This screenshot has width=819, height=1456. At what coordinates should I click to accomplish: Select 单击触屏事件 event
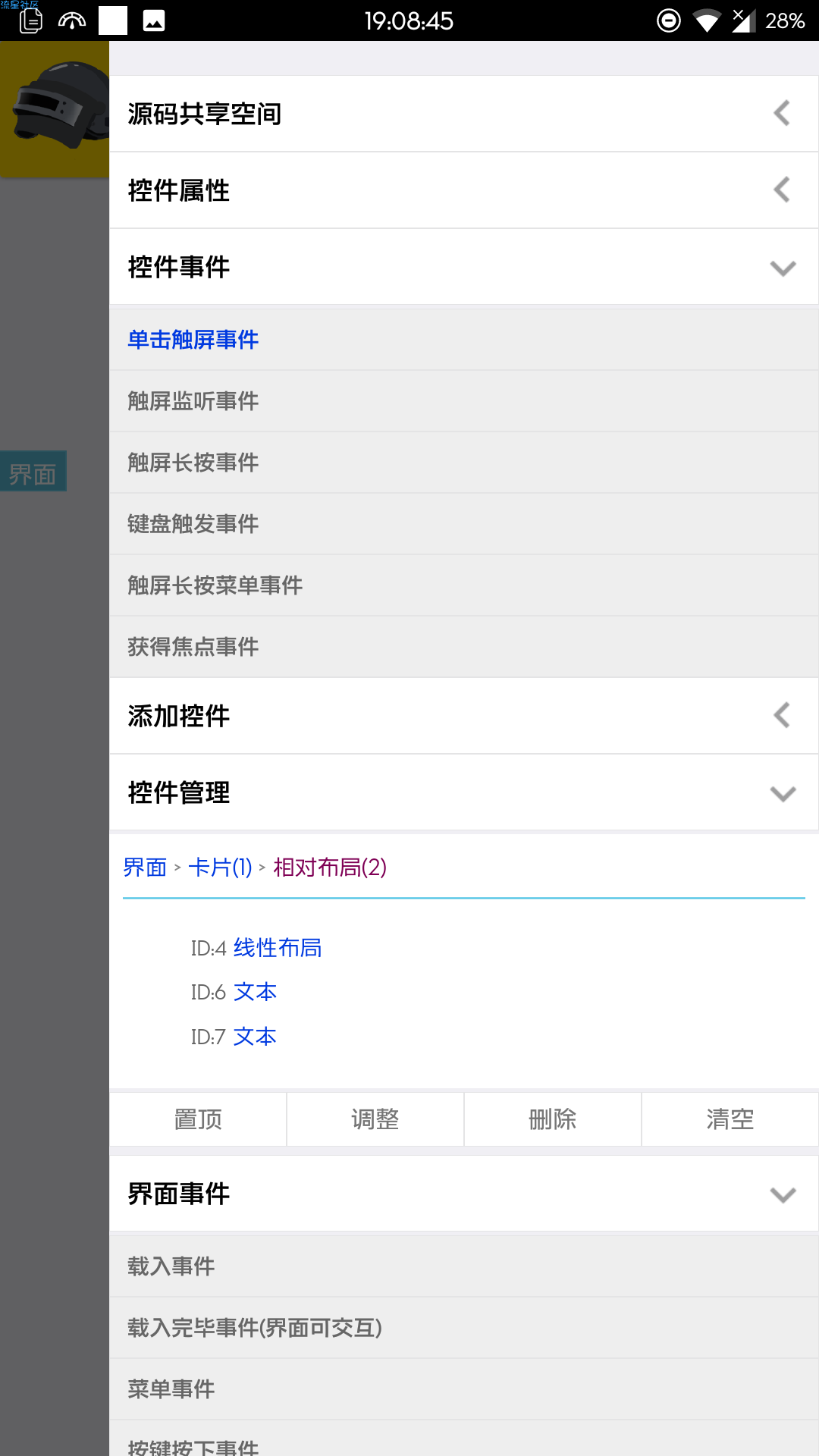tap(464, 340)
